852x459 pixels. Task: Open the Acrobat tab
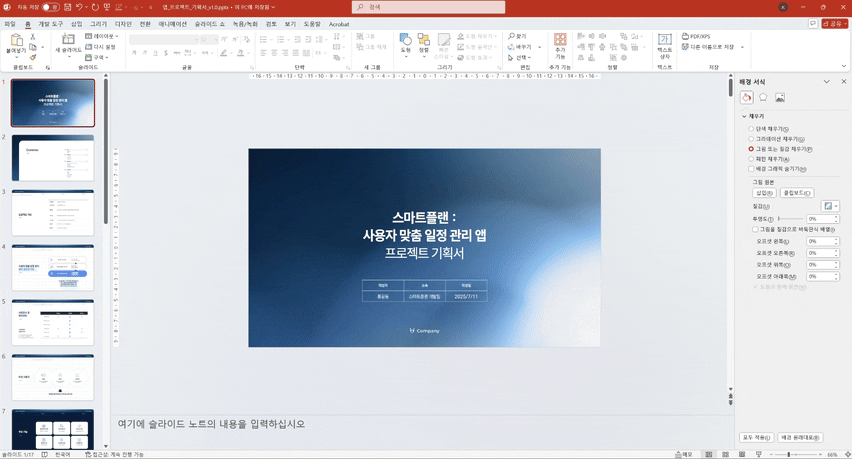(339, 24)
